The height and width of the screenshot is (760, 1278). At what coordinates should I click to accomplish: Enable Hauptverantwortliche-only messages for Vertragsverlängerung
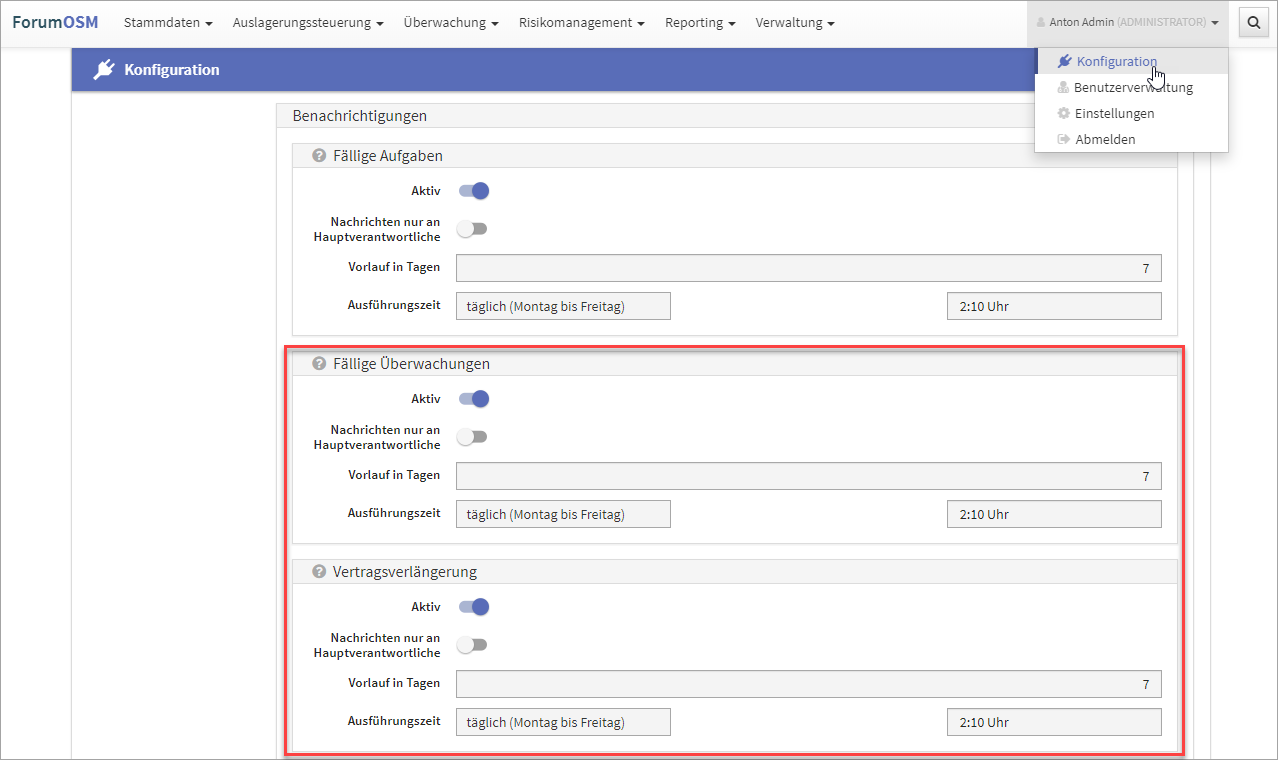pos(472,645)
